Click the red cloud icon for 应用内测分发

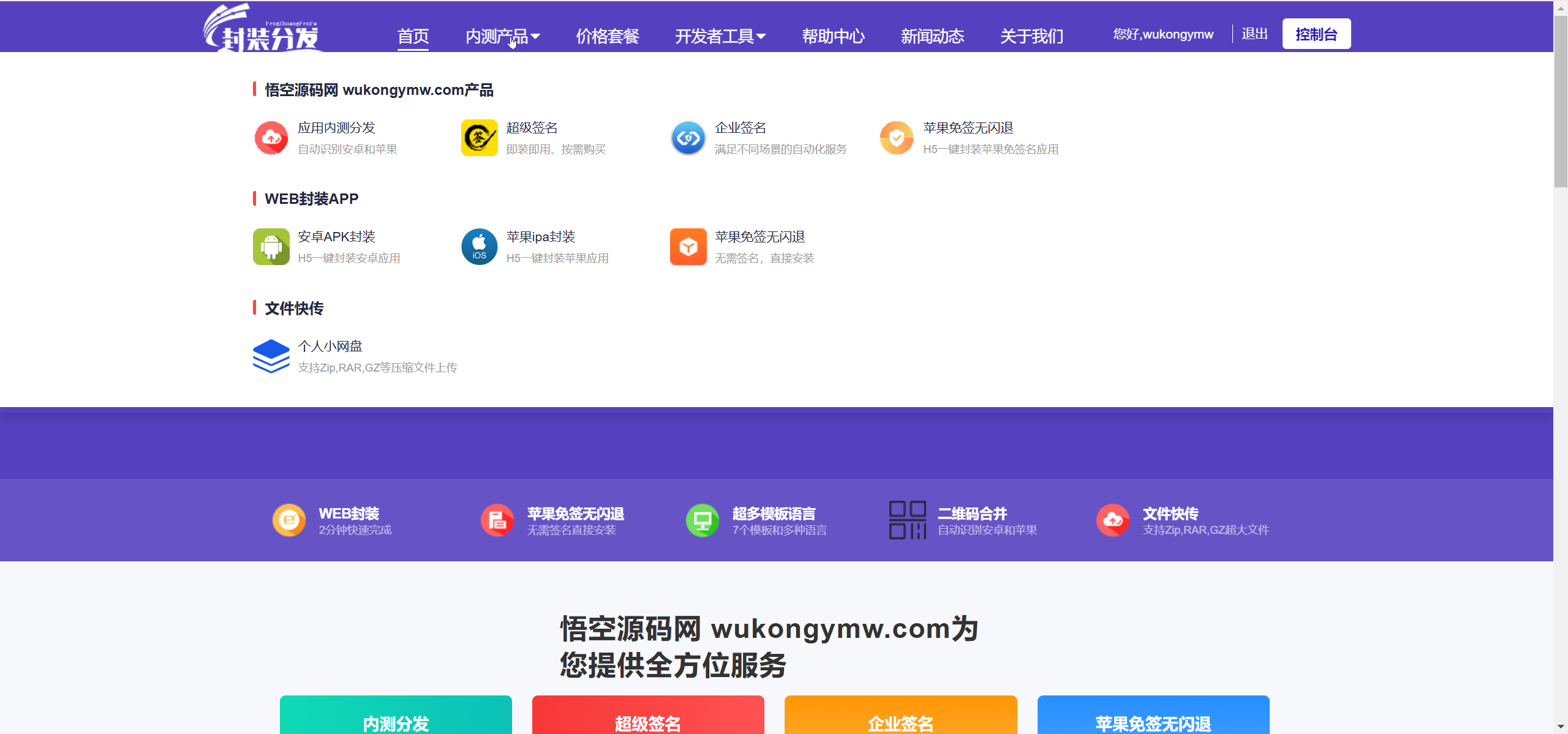pyautogui.click(x=271, y=138)
